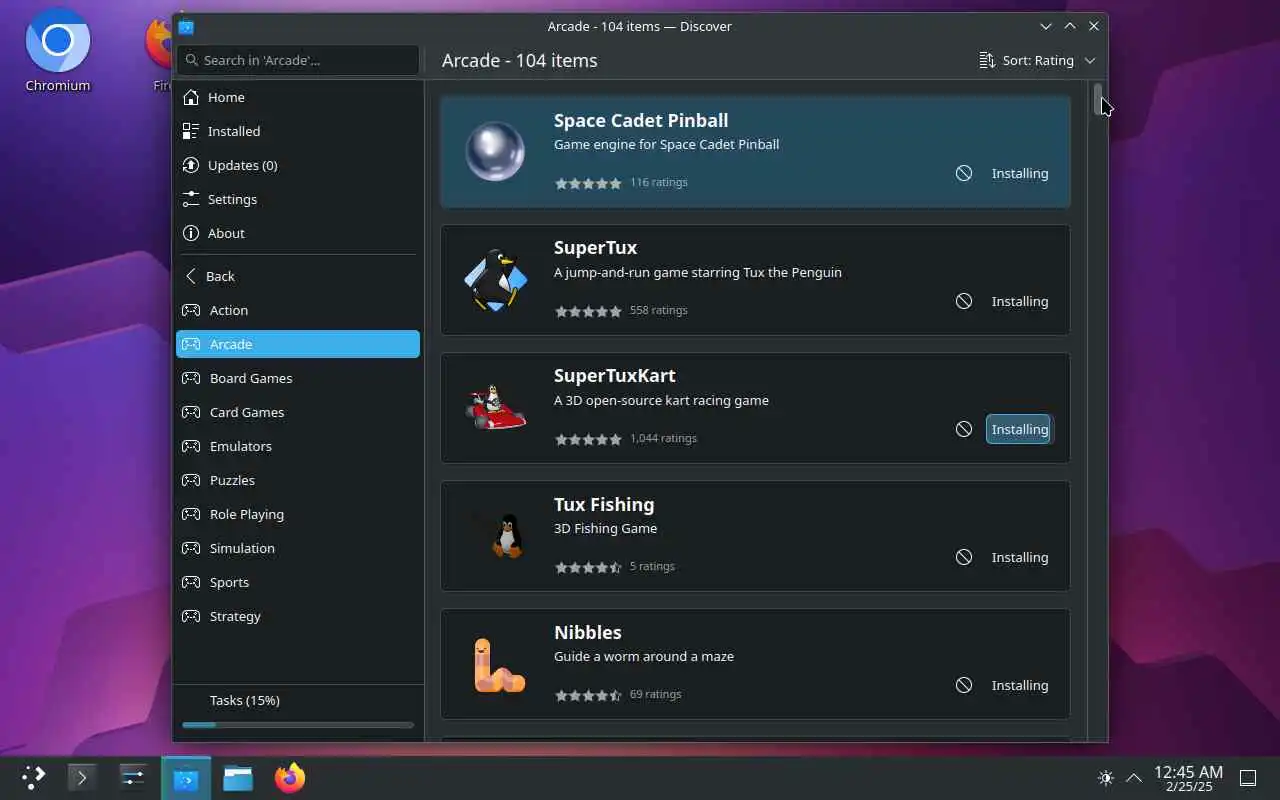Open the About page
This screenshot has width=1280, height=800.
pyautogui.click(x=298, y=233)
